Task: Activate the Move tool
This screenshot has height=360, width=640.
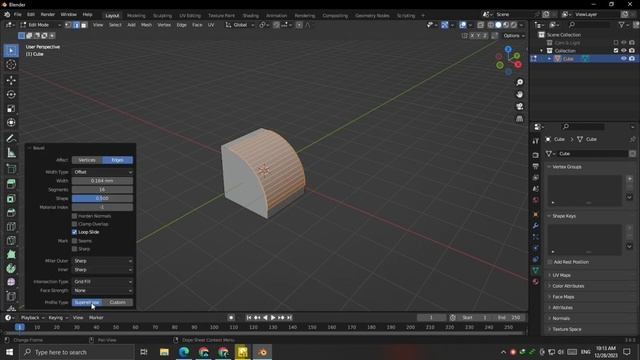Action: coord(11,80)
